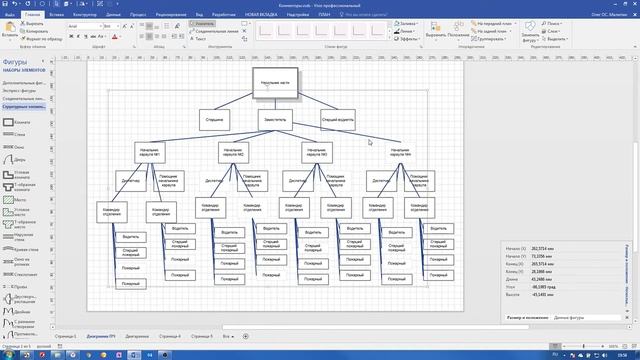The width and height of the screenshot is (640, 360).
Task: Add a new page with plus icon
Action: 246,336
